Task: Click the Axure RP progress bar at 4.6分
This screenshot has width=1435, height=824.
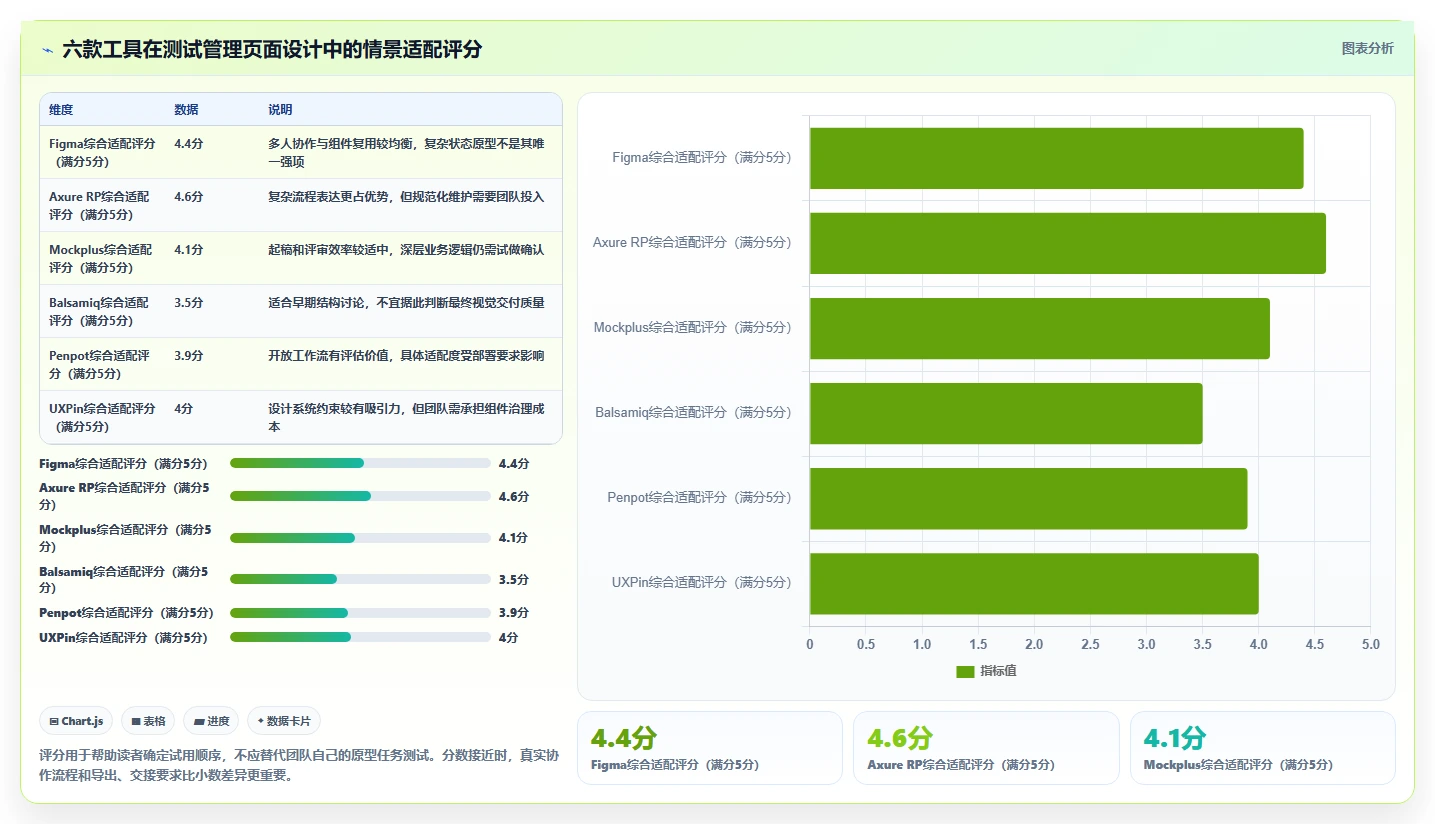Action: [x=360, y=496]
